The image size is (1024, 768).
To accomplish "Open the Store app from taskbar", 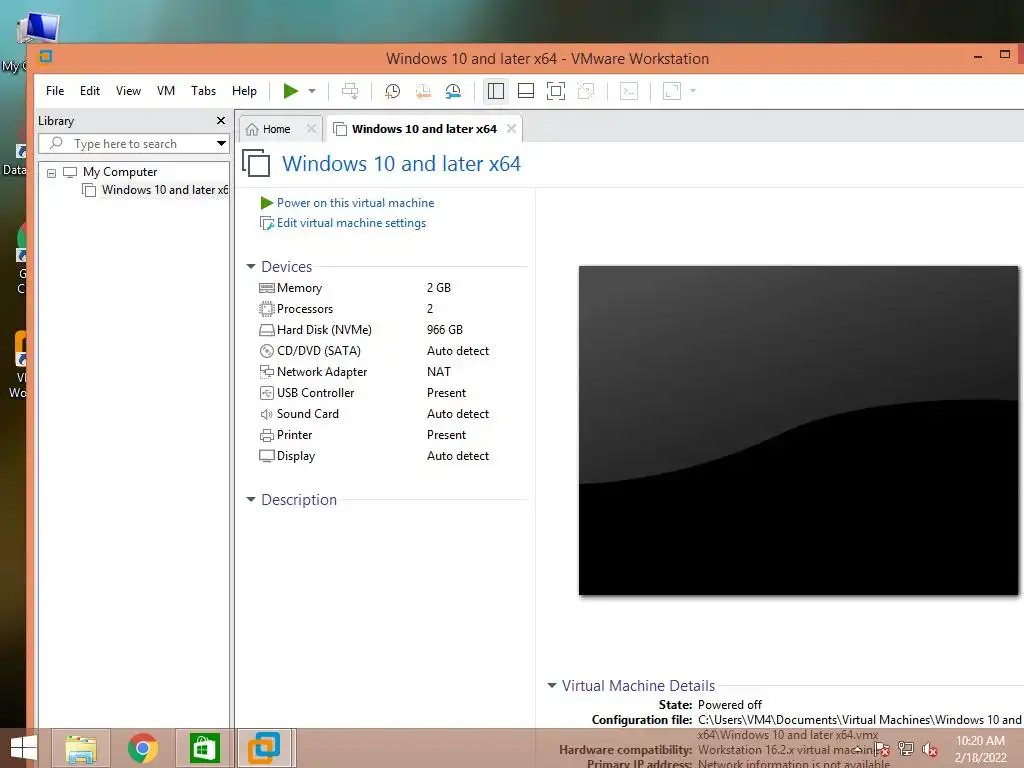I will pos(204,748).
